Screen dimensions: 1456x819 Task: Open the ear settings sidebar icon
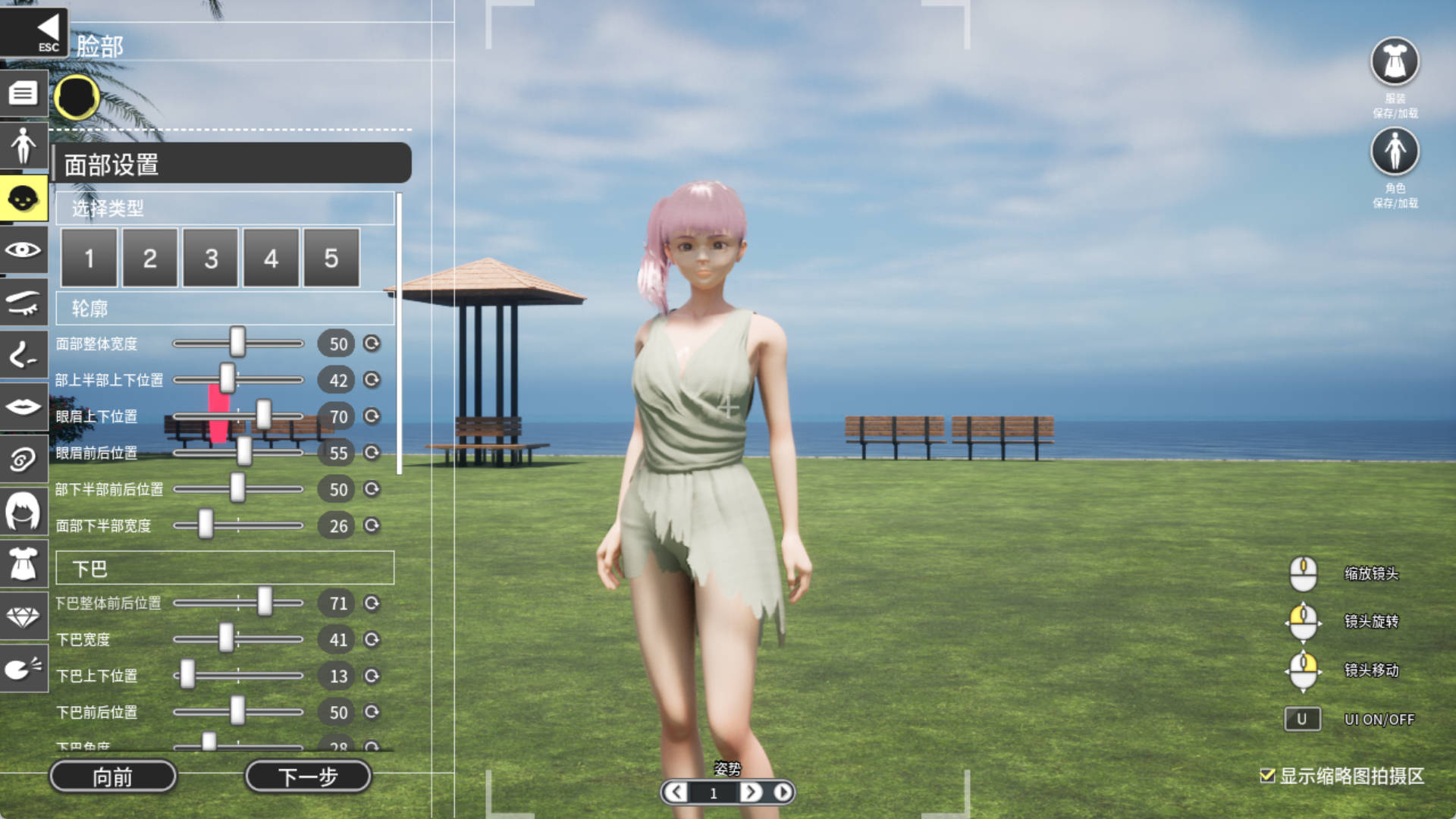pos(23,459)
